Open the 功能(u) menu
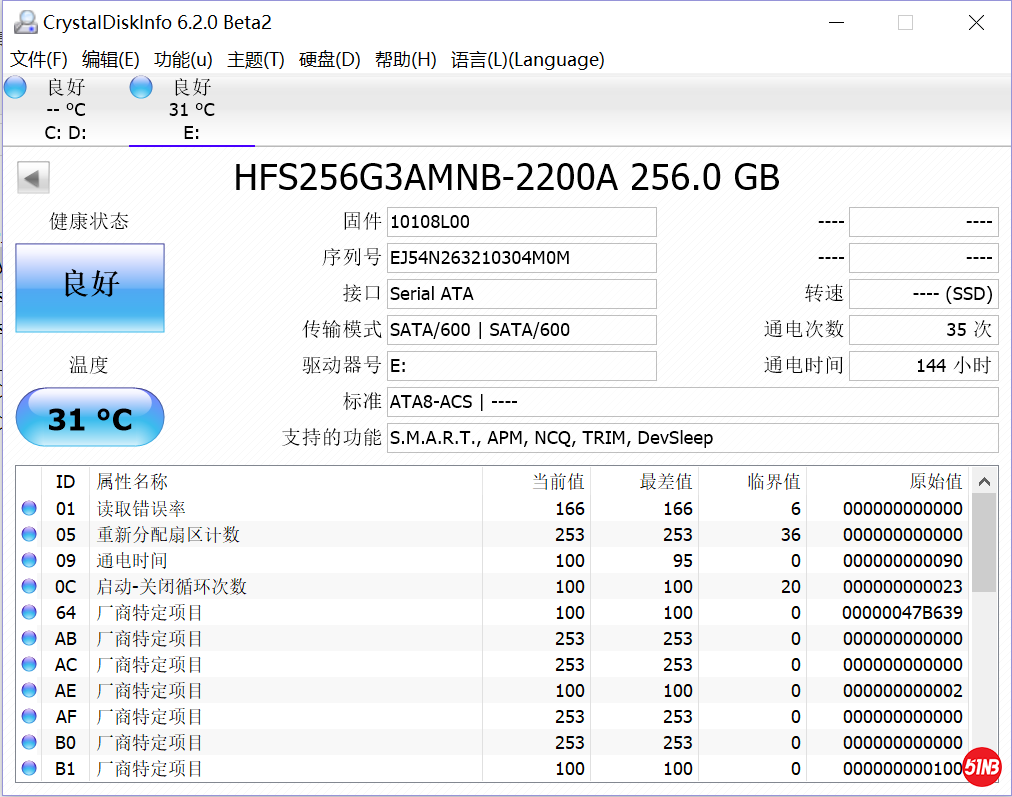Screen dimensions: 1012x797 point(180,60)
